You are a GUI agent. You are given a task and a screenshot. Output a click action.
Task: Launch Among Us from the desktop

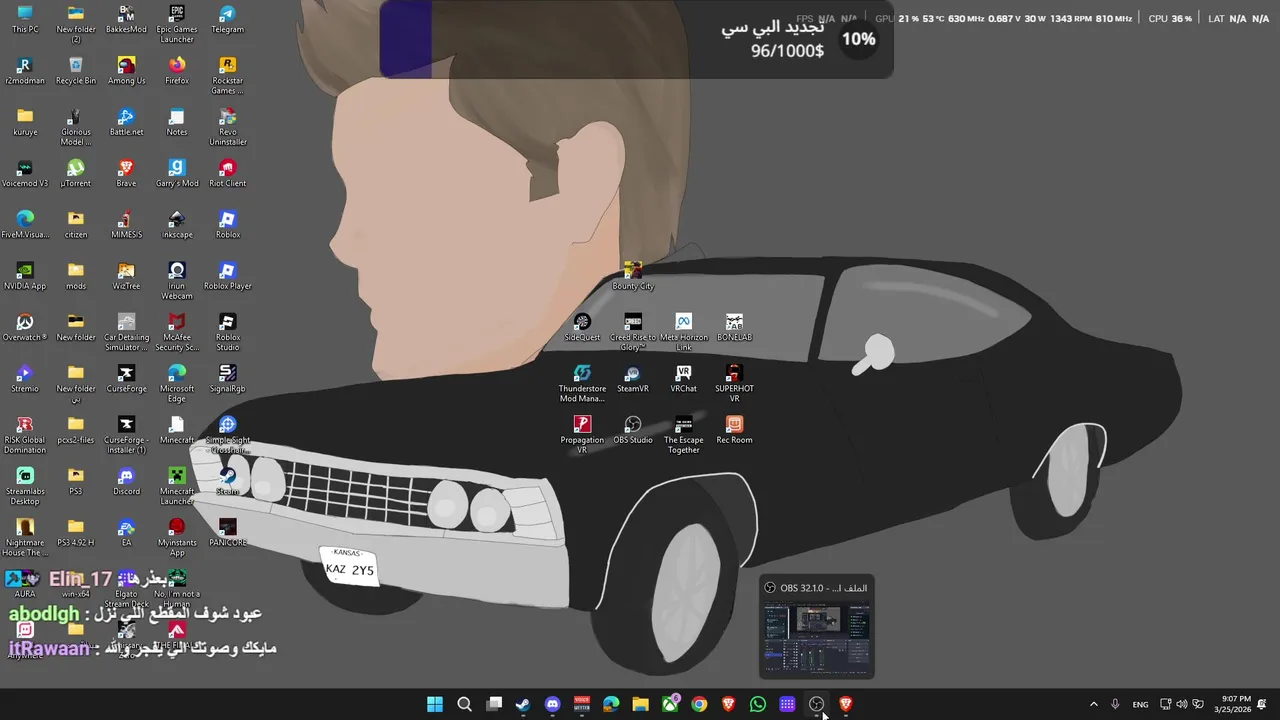point(126,71)
